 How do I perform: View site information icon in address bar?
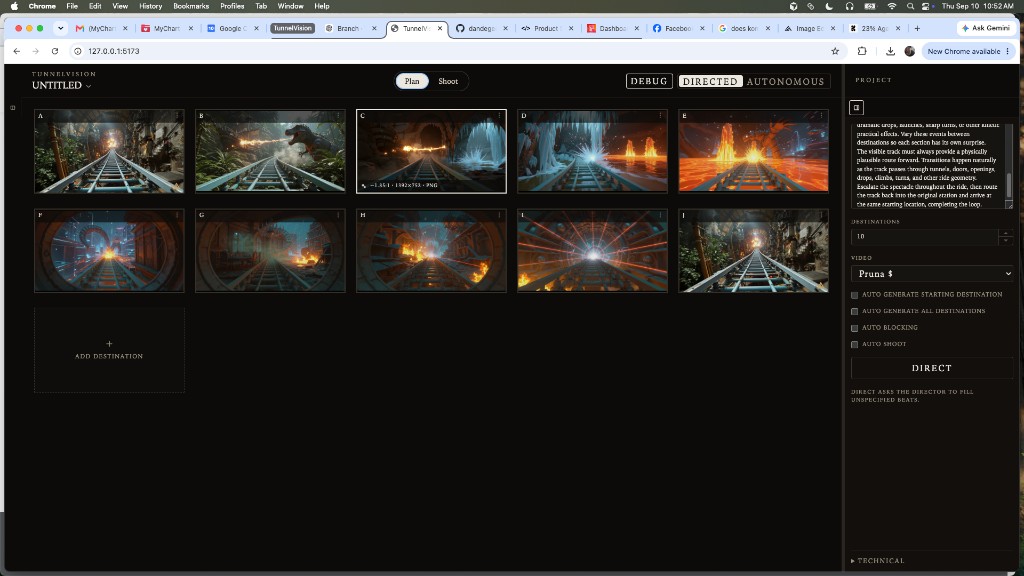click(x=78, y=51)
